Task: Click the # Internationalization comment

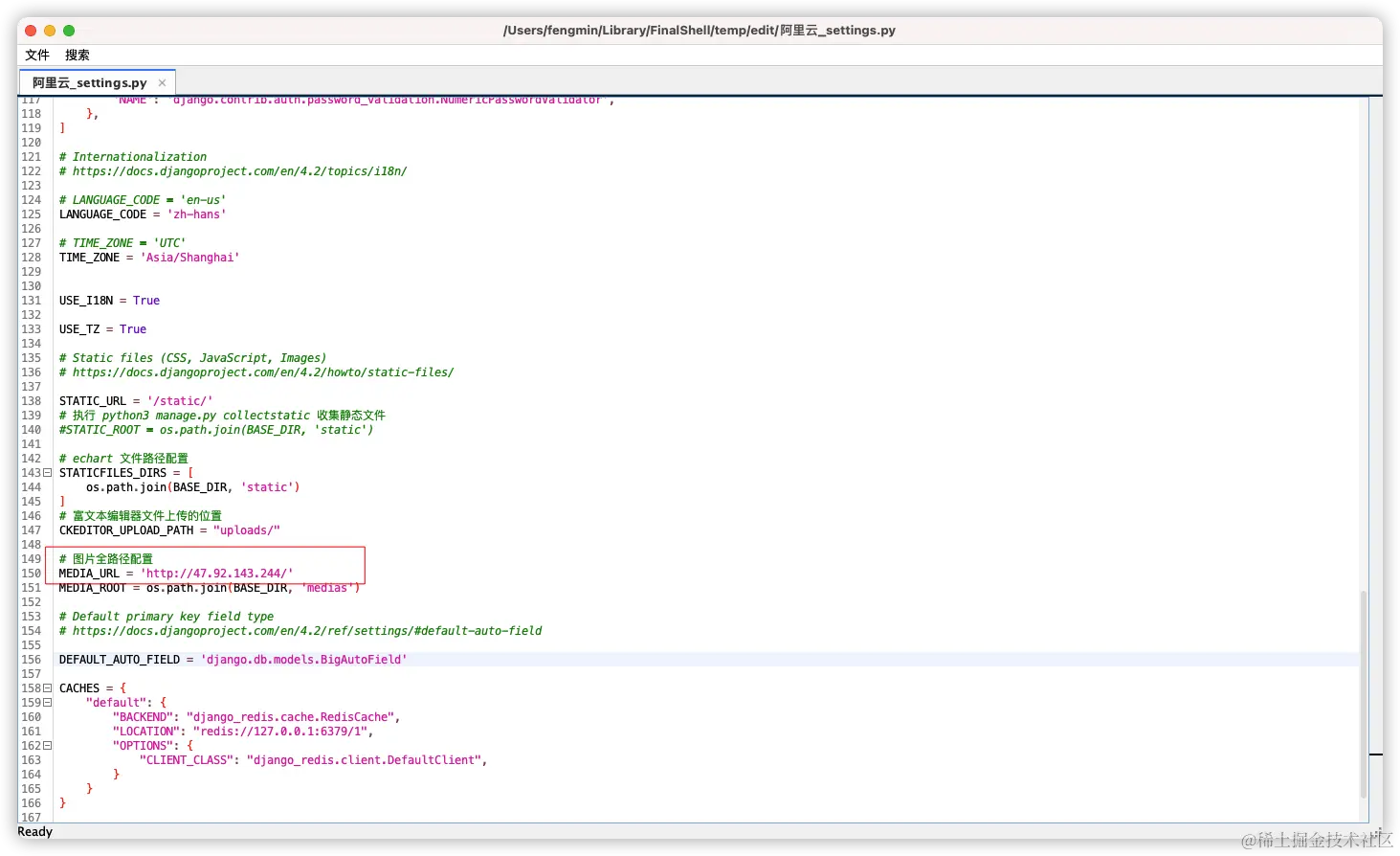Action: tap(133, 157)
